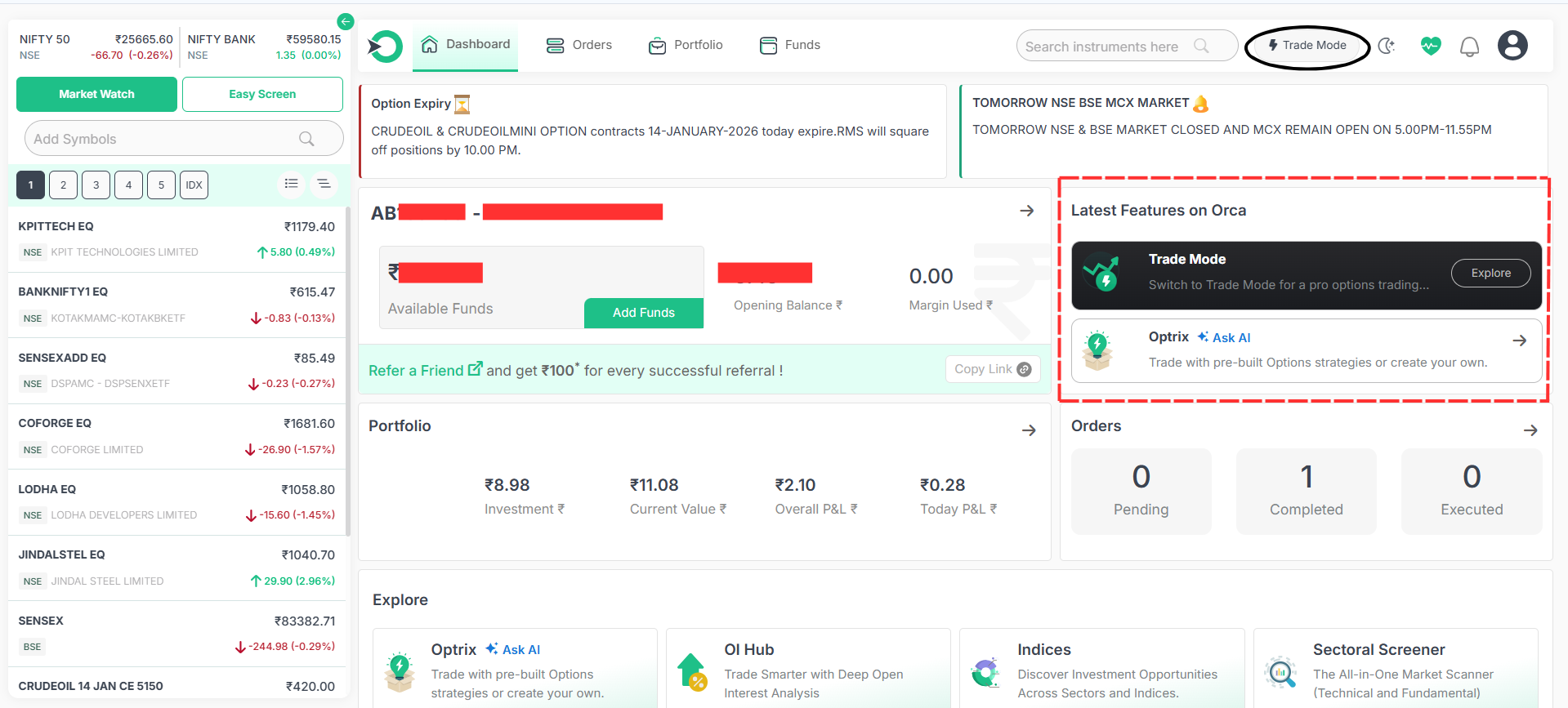Viewport: 1568px width, 708px height.
Task: Go to the Funds tab
Action: [x=790, y=45]
